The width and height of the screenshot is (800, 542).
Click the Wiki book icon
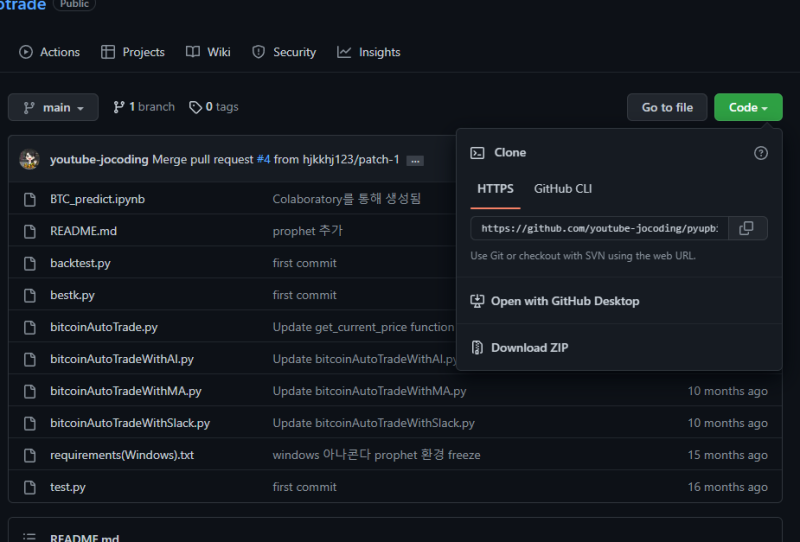click(x=193, y=52)
